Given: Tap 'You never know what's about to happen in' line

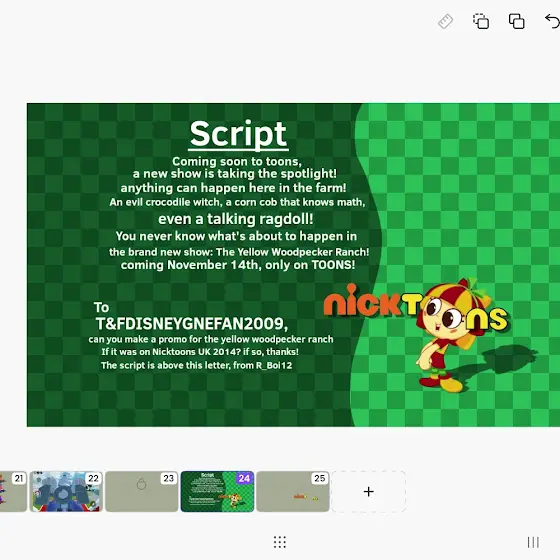Looking at the screenshot, I should [x=236, y=236].
